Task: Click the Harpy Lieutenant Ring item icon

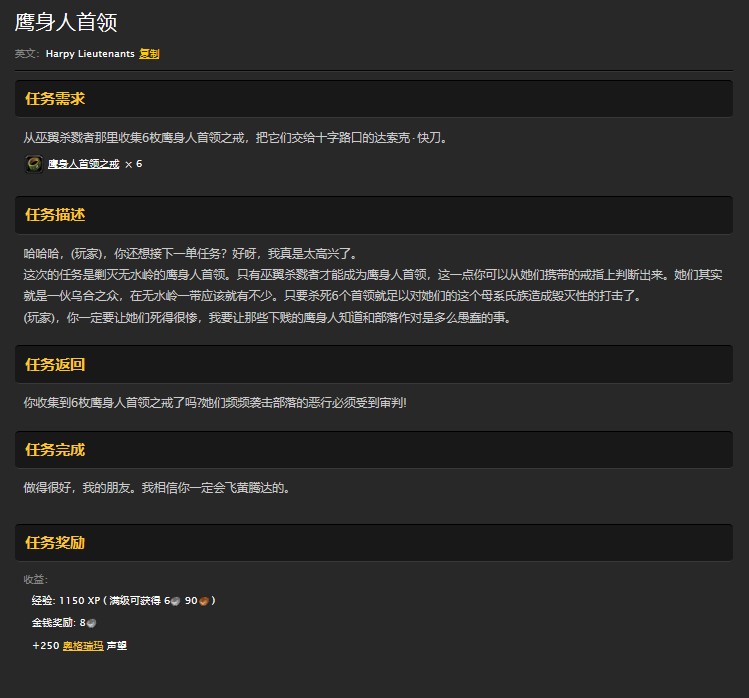Action: click(x=33, y=164)
